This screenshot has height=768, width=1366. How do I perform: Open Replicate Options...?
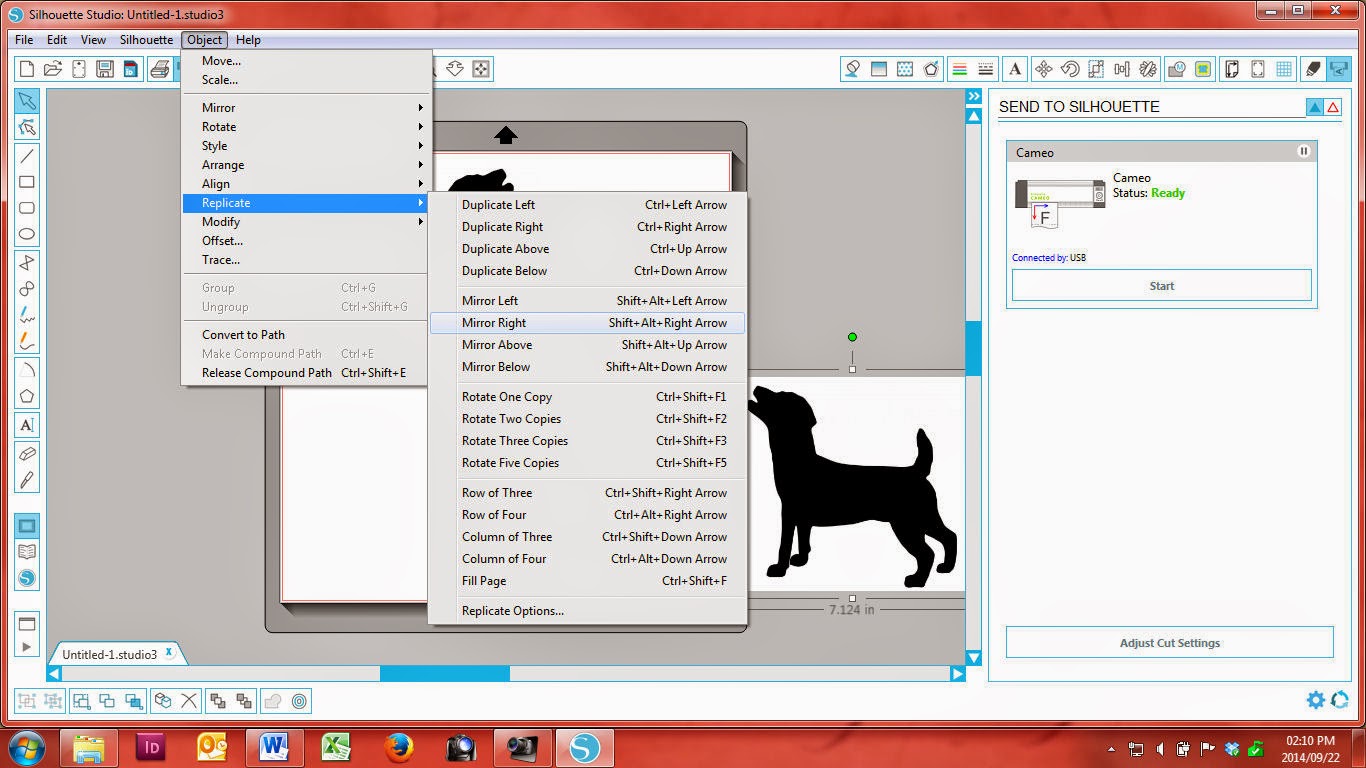click(x=587, y=611)
